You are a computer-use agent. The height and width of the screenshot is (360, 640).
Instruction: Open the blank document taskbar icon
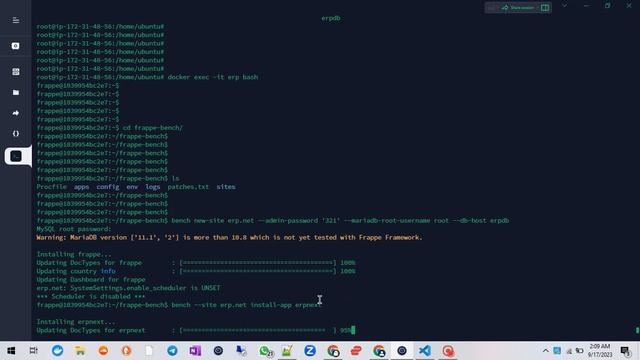pos(149,351)
